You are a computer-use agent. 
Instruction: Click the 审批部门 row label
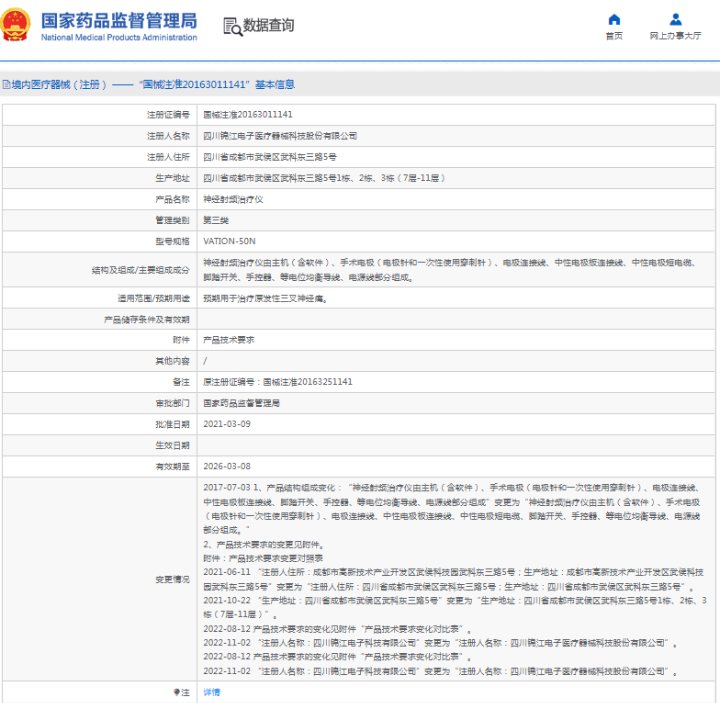[172, 403]
